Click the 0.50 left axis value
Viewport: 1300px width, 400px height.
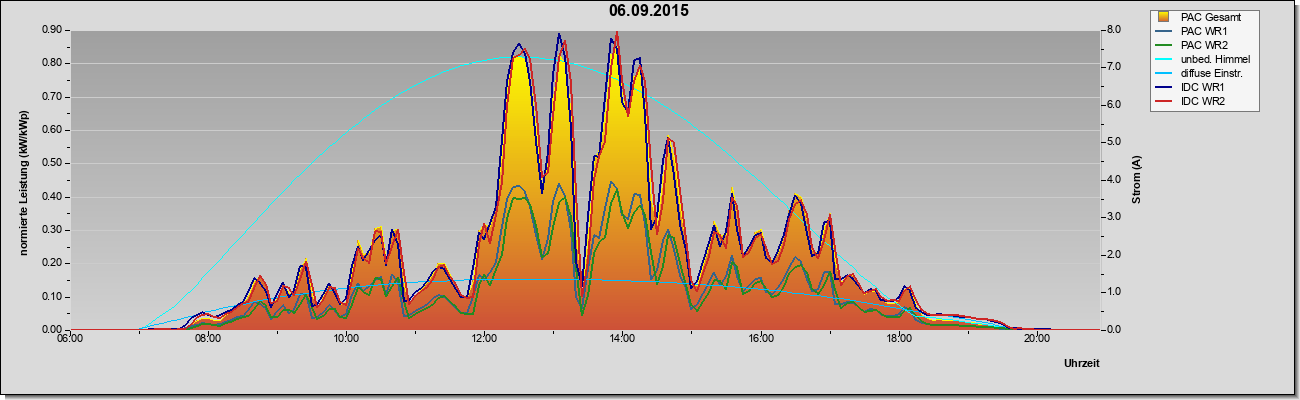click(53, 163)
